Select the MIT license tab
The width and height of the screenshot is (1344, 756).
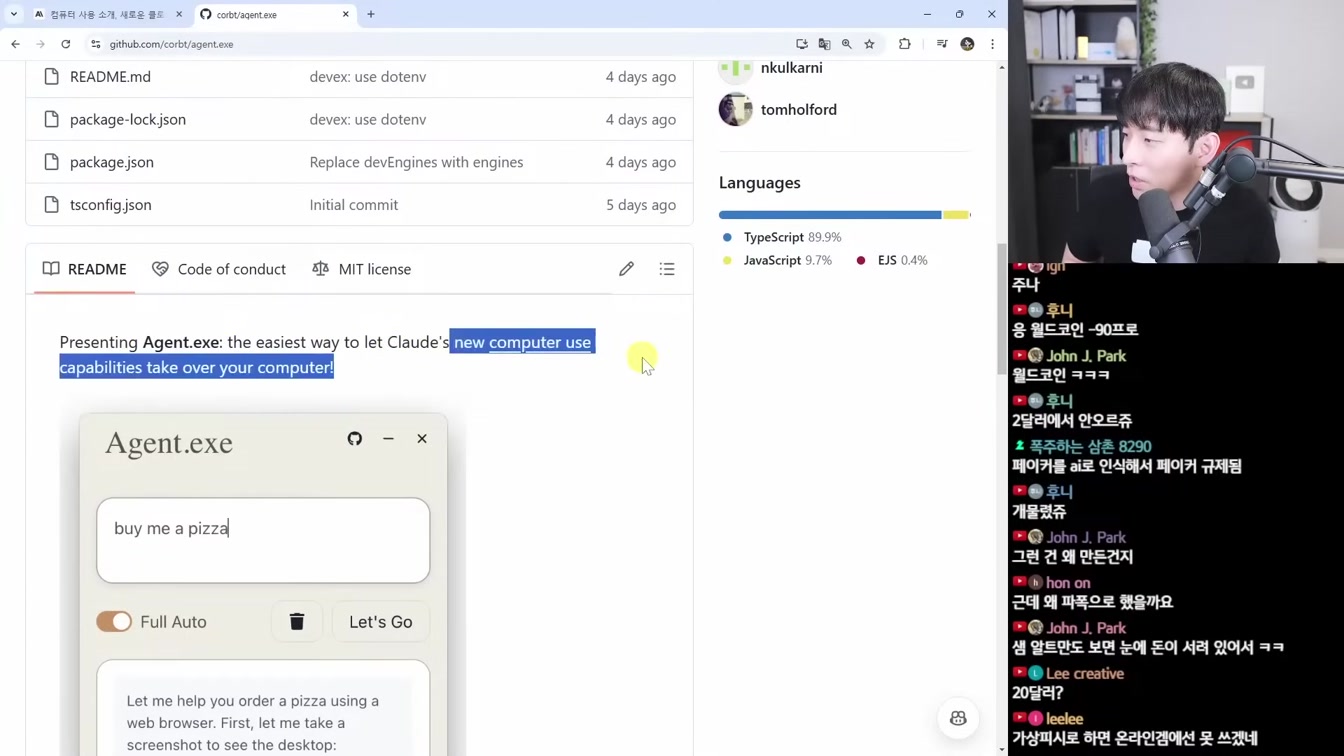tap(362, 269)
